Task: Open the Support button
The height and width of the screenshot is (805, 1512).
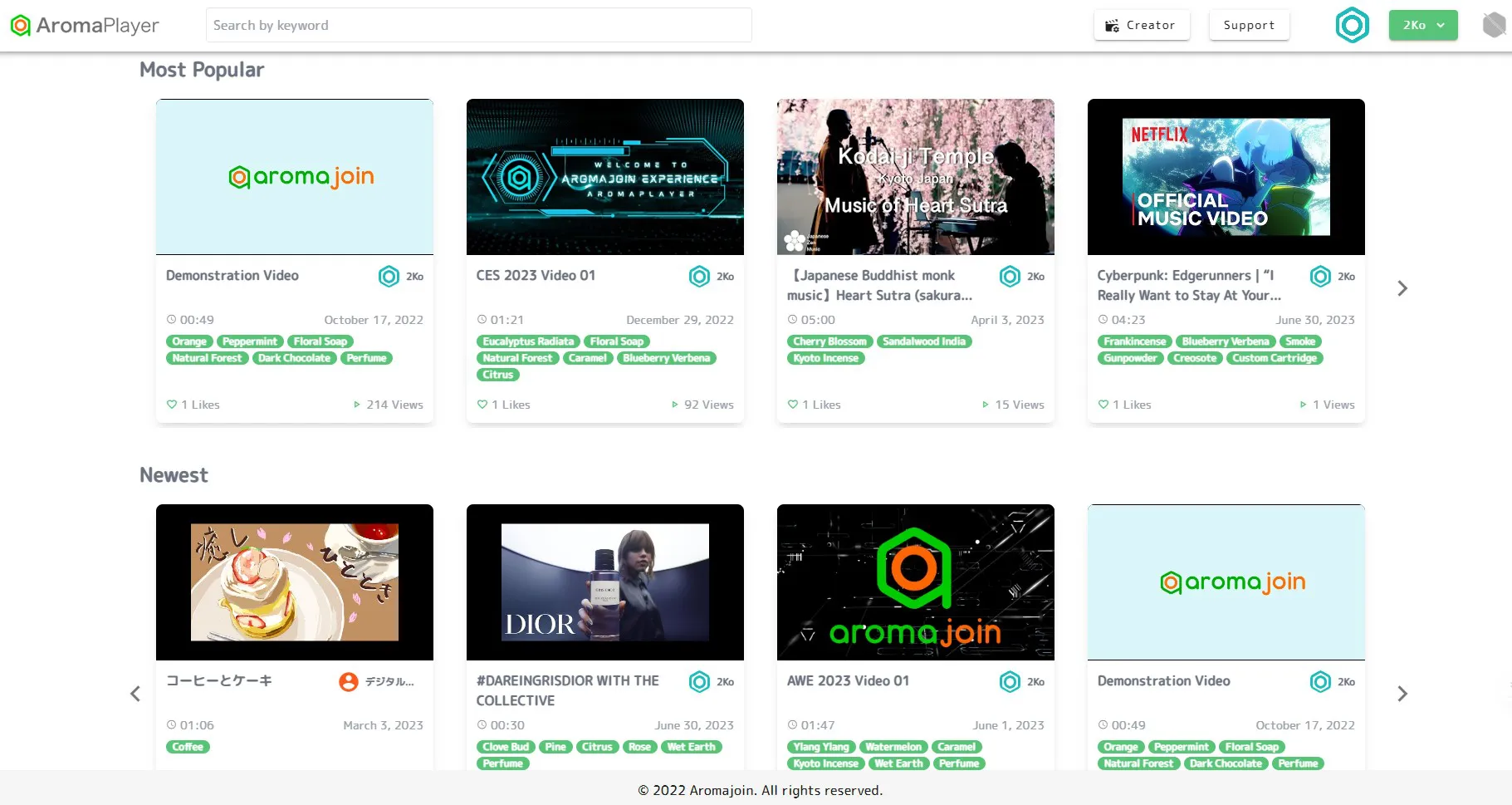Action: pos(1249,25)
